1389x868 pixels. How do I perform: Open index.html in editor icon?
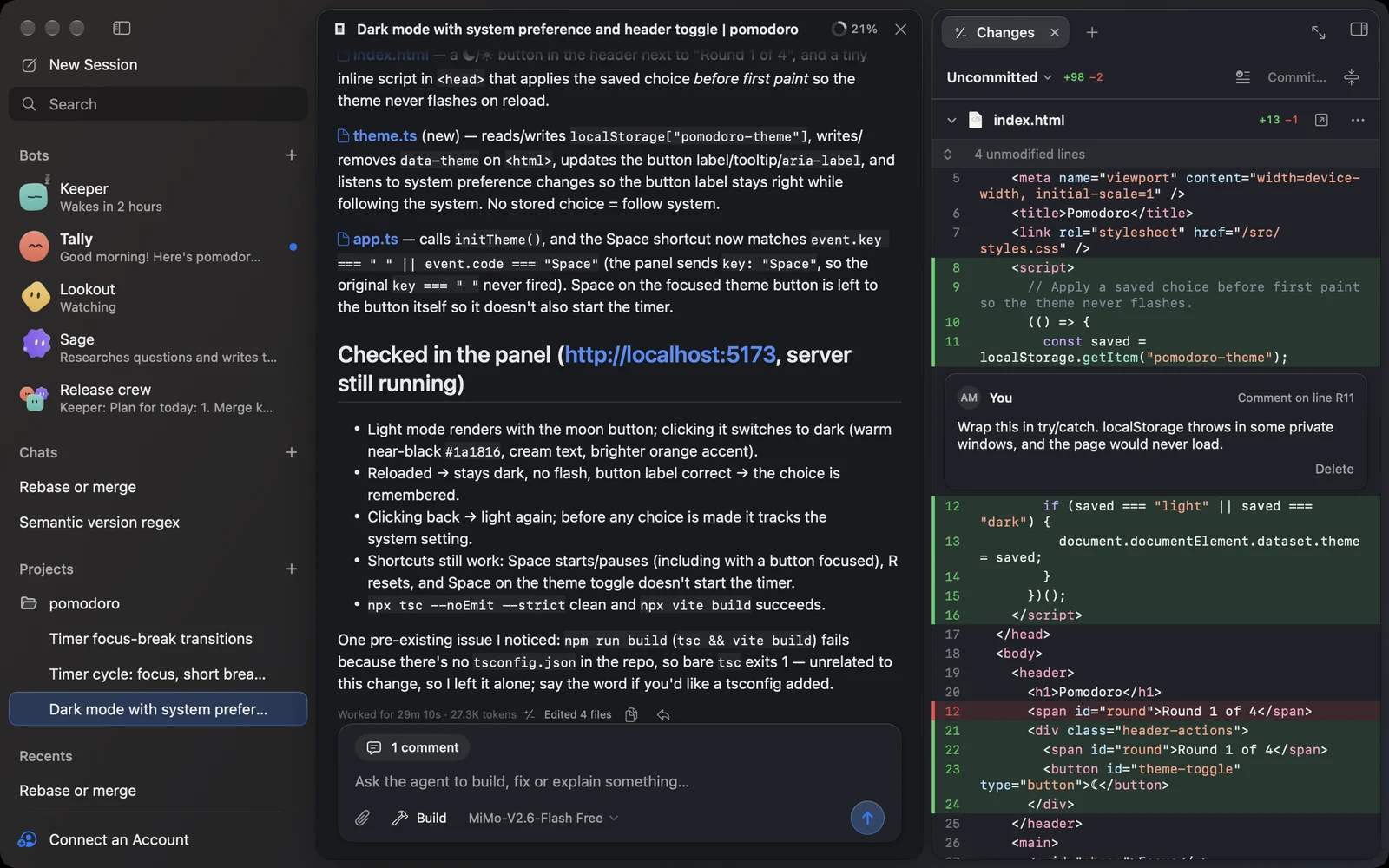(x=1322, y=120)
